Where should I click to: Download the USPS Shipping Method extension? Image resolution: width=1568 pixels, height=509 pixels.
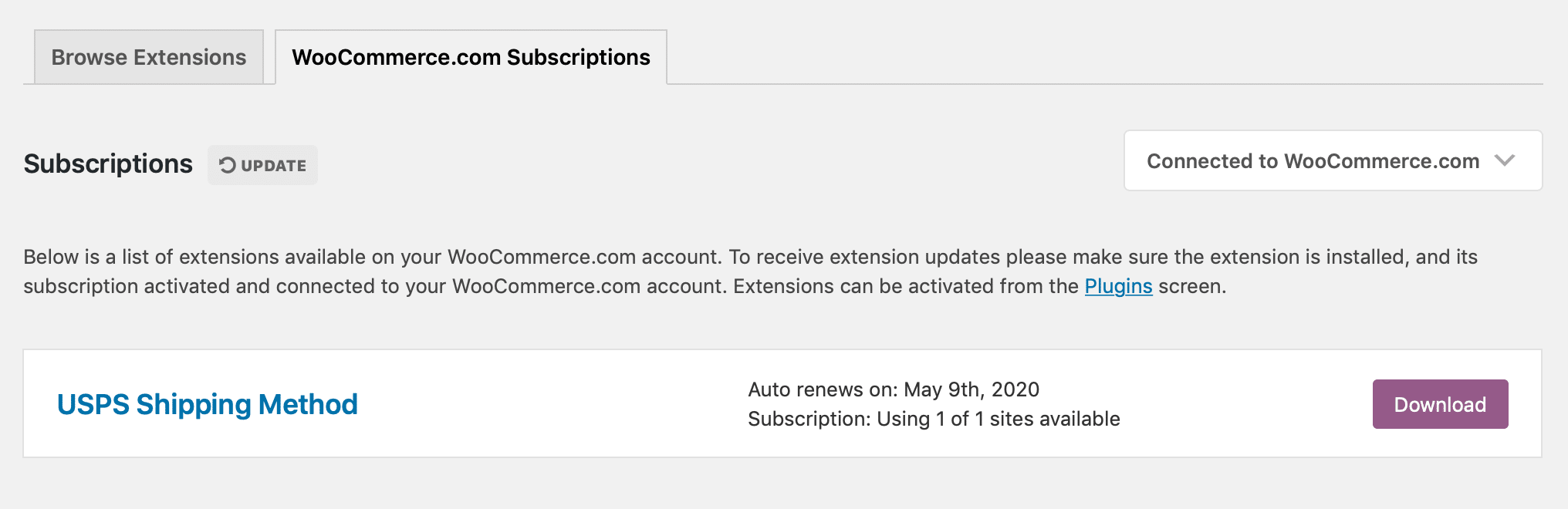point(1439,404)
